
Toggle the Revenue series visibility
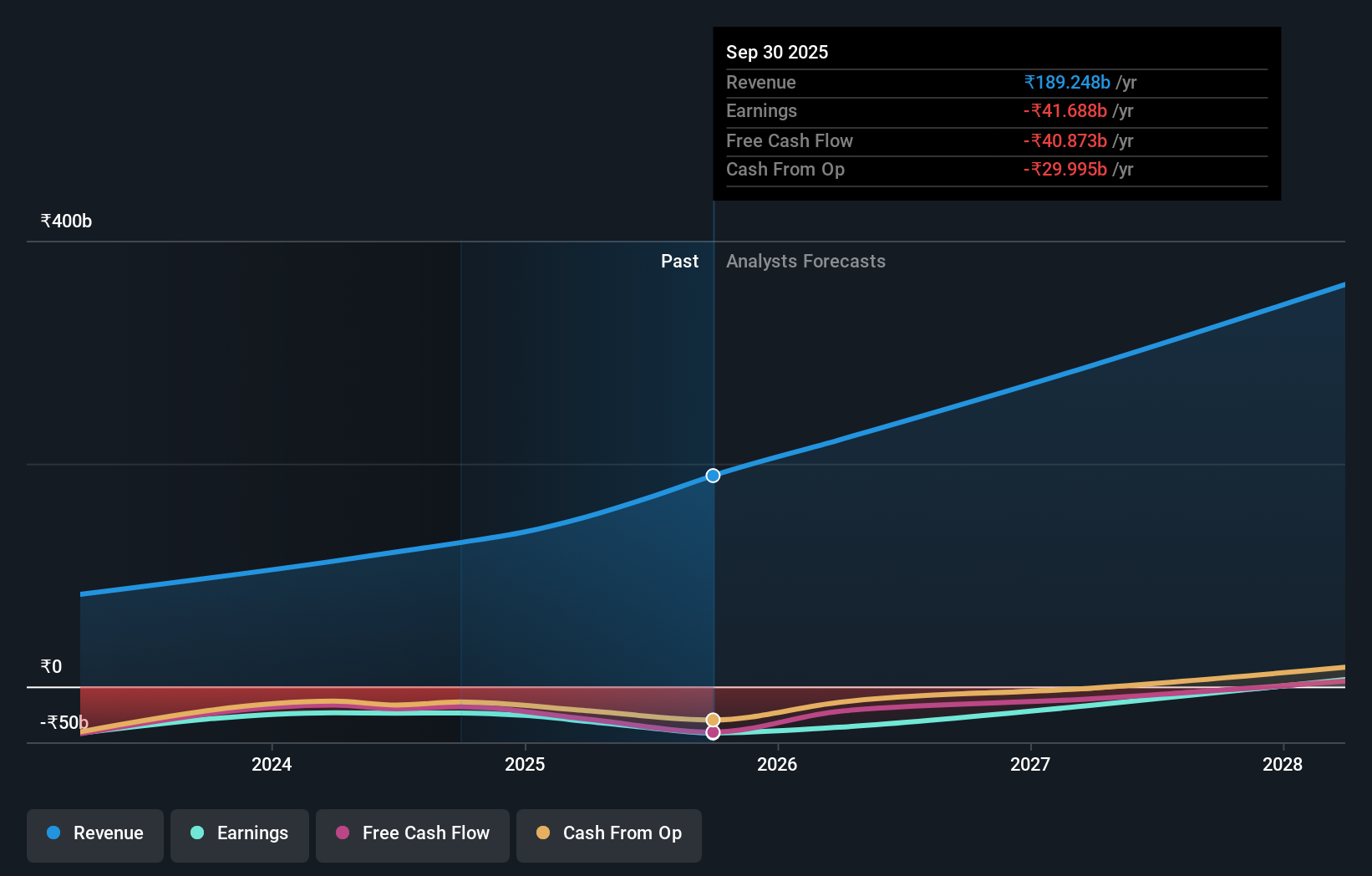point(94,835)
